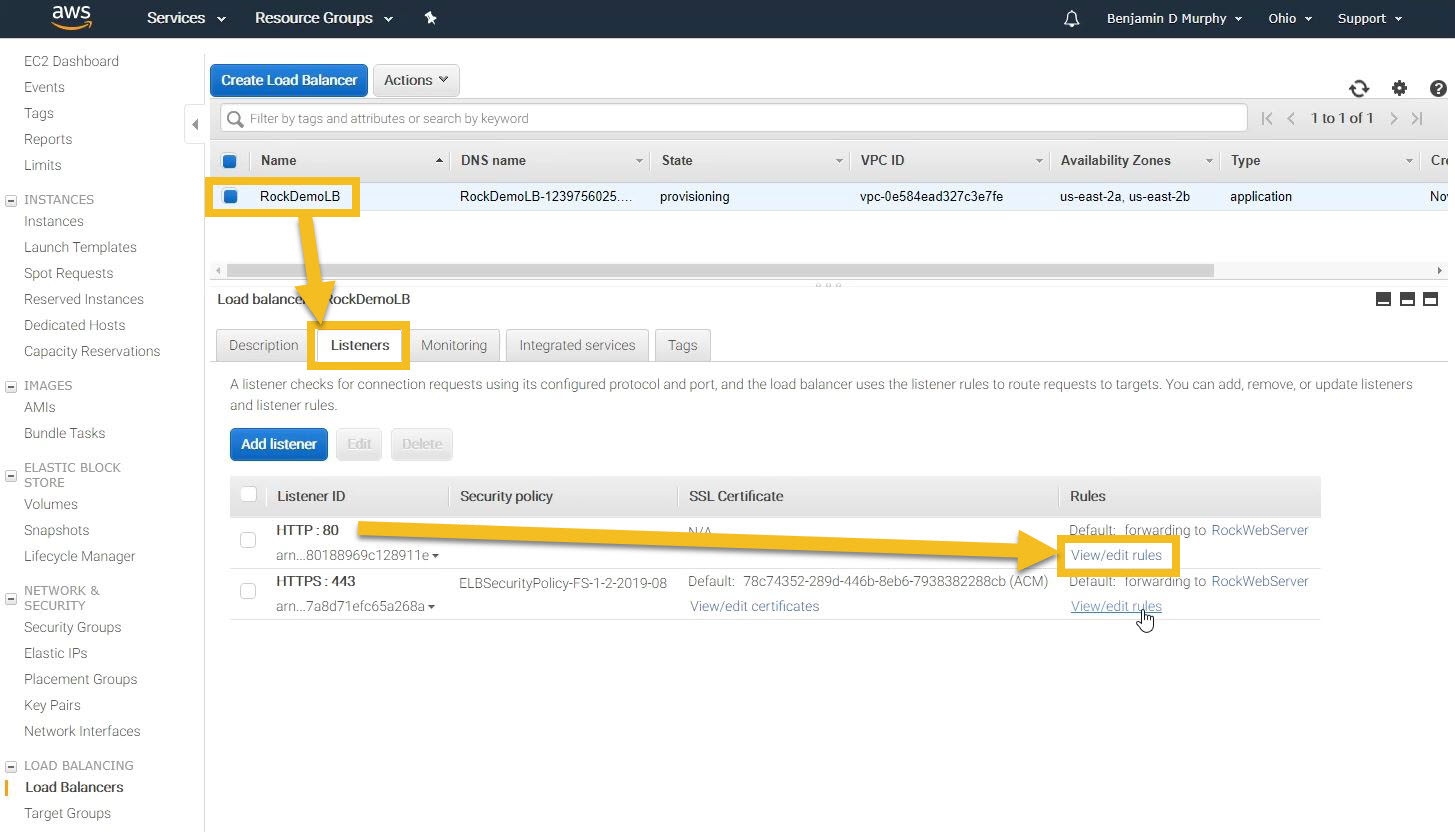The image size is (1455, 832).
Task: Collapse the NETWORK & SECURITY section
Action: pos(11,598)
